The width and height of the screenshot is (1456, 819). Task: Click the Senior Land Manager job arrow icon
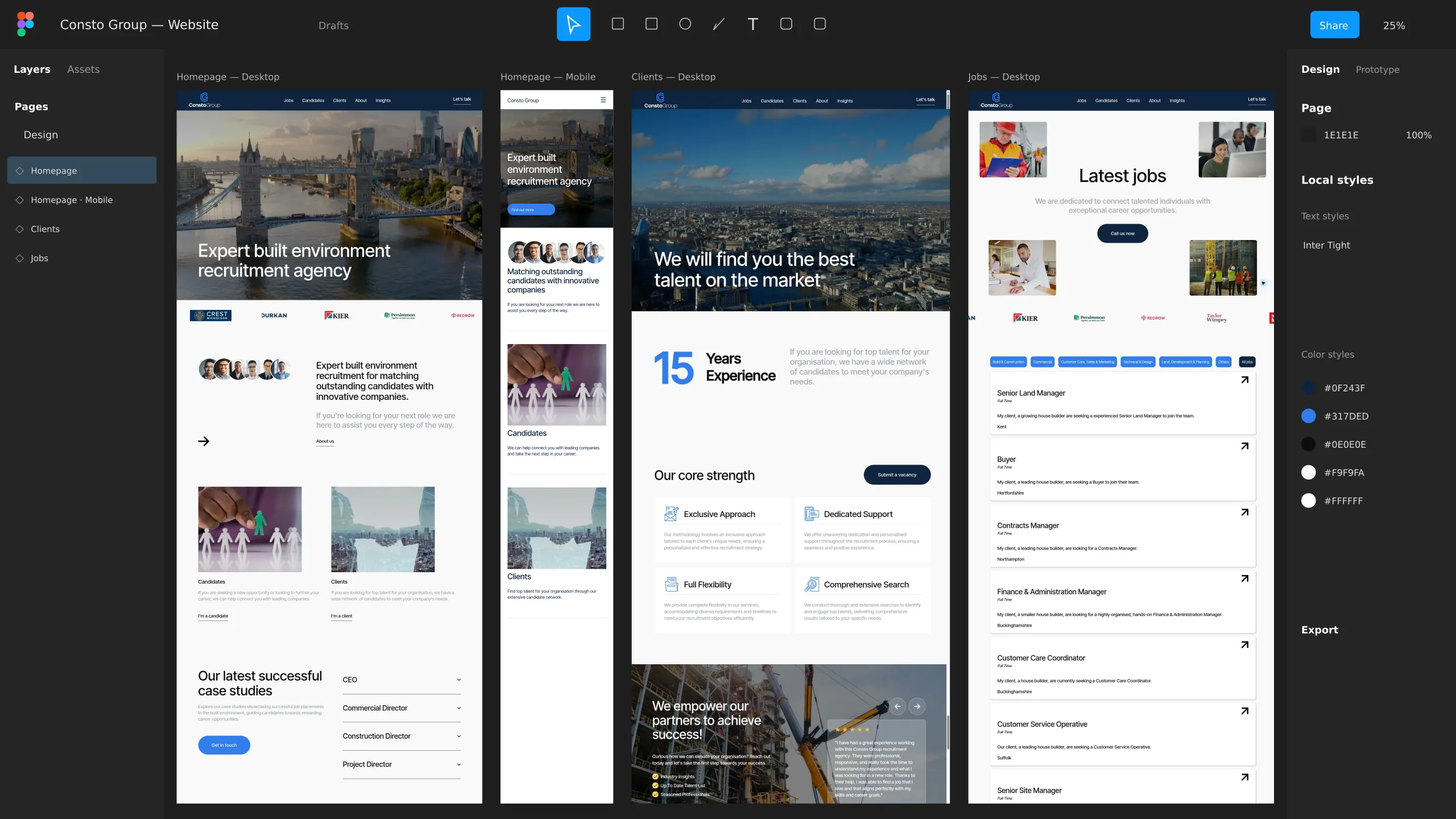click(x=1244, y=380)
